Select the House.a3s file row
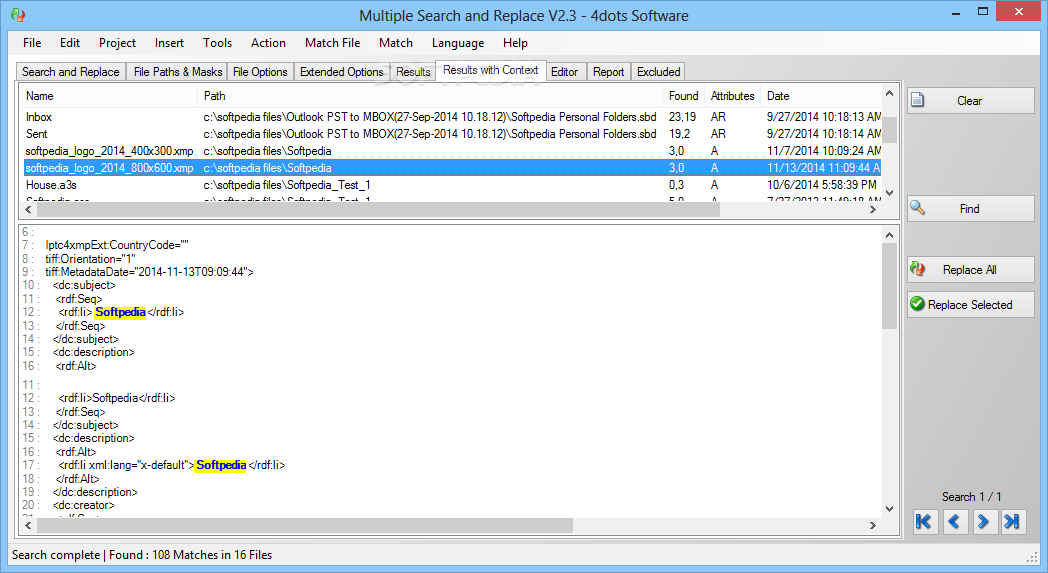1048x573 pixels. [452, 185]
